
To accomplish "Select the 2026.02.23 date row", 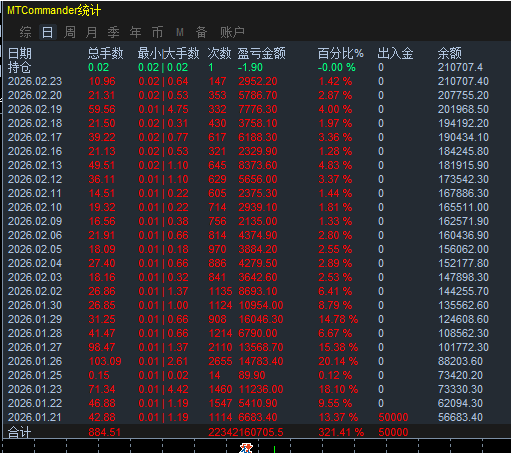I will (35, 81).
